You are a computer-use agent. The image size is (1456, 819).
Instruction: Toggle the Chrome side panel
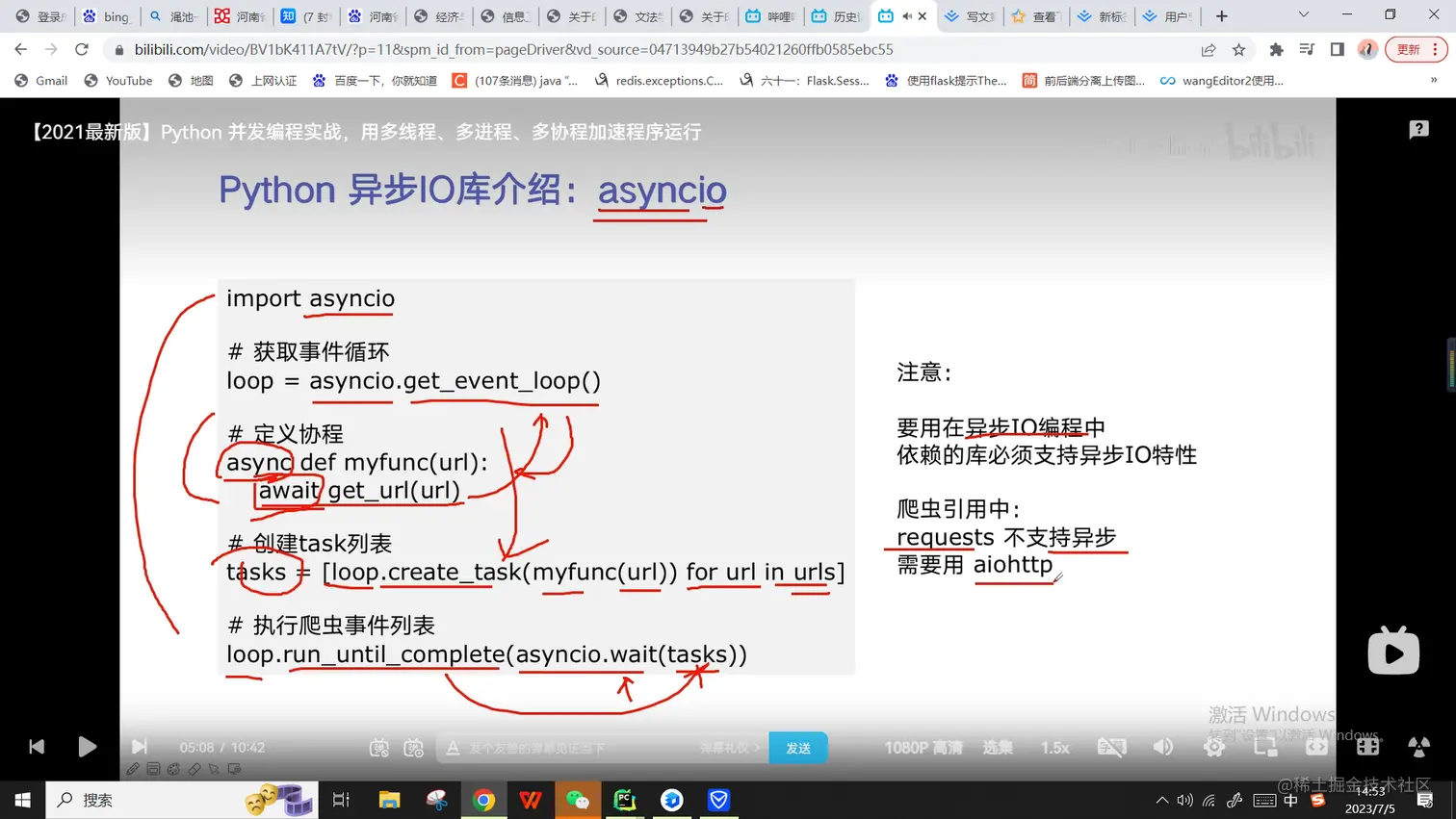tap(1338, 49)
